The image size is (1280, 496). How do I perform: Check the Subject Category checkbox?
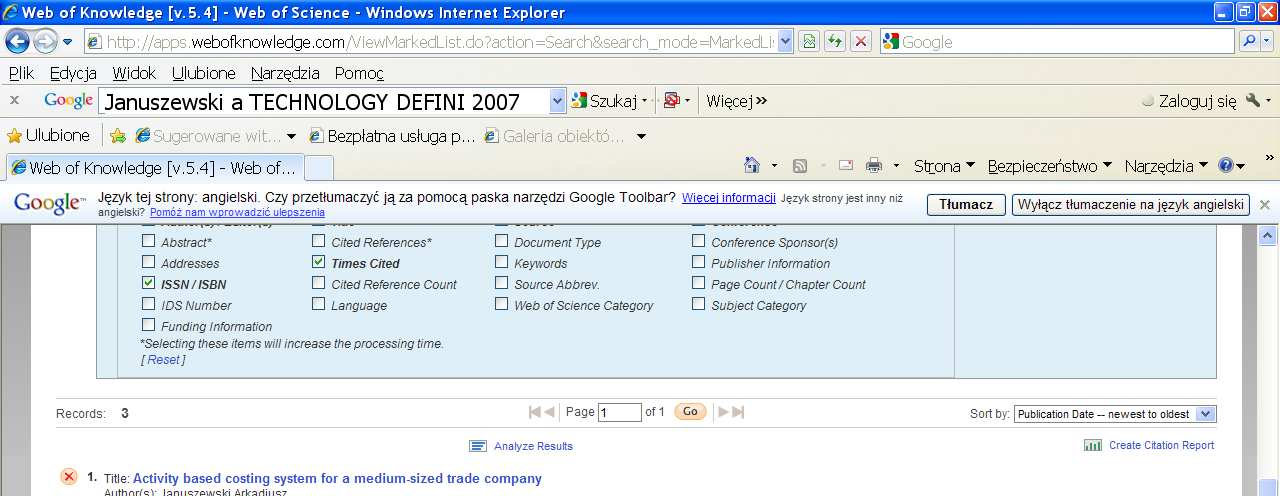point(698,304)
